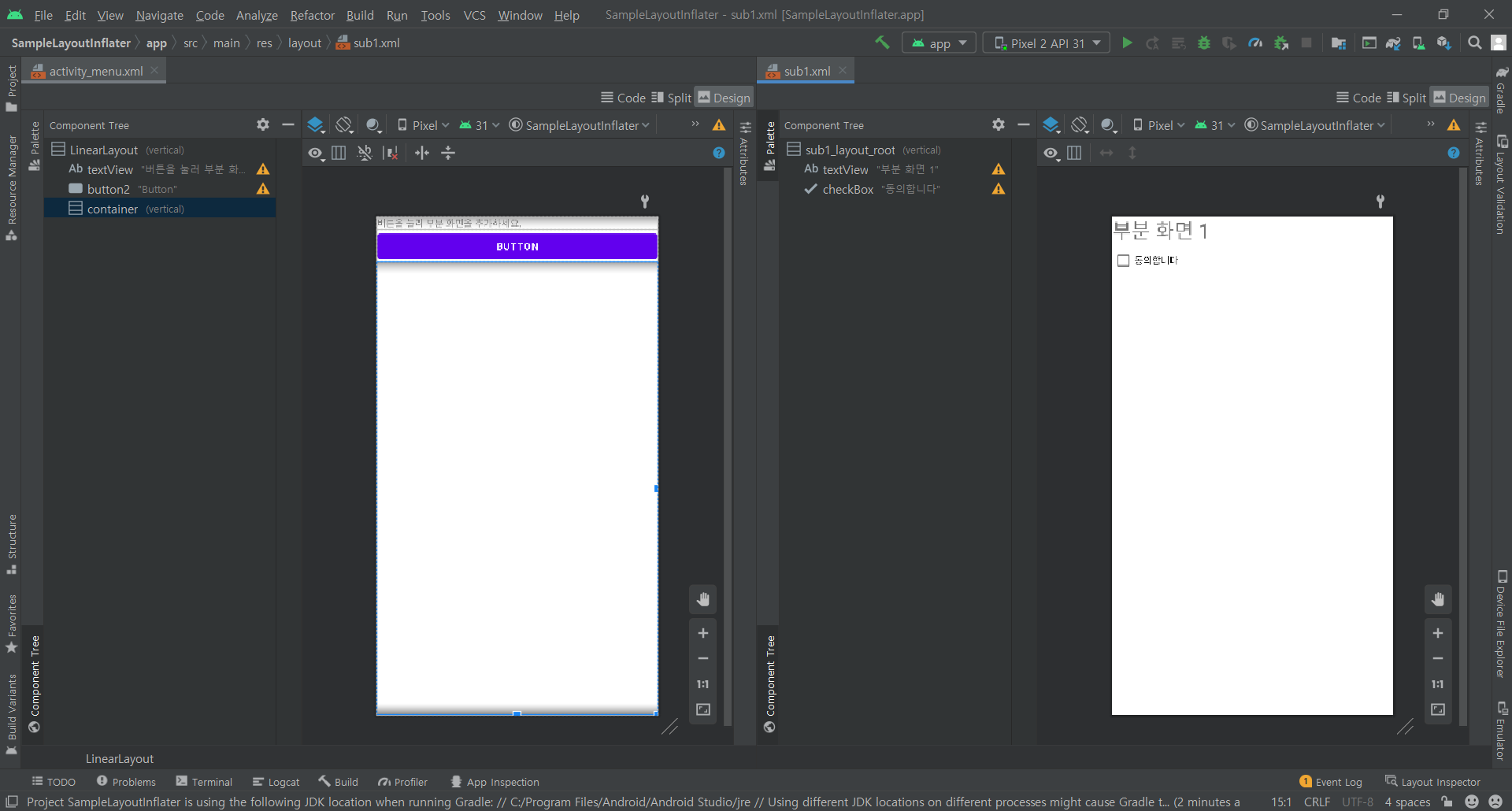Open the VCS menu
1512x811 pixels.
[x=474, y=15]
